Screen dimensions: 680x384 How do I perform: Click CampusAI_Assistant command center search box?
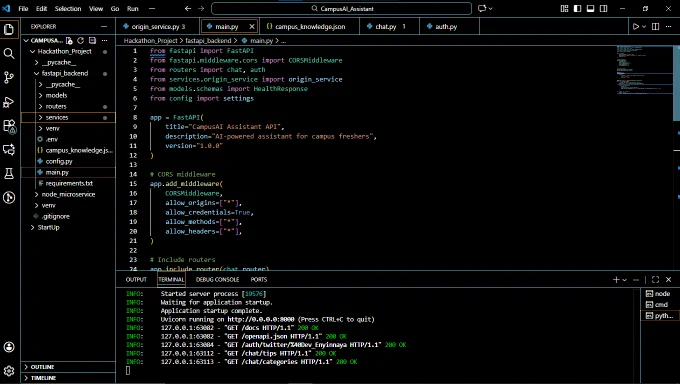(x=341, y=8)
